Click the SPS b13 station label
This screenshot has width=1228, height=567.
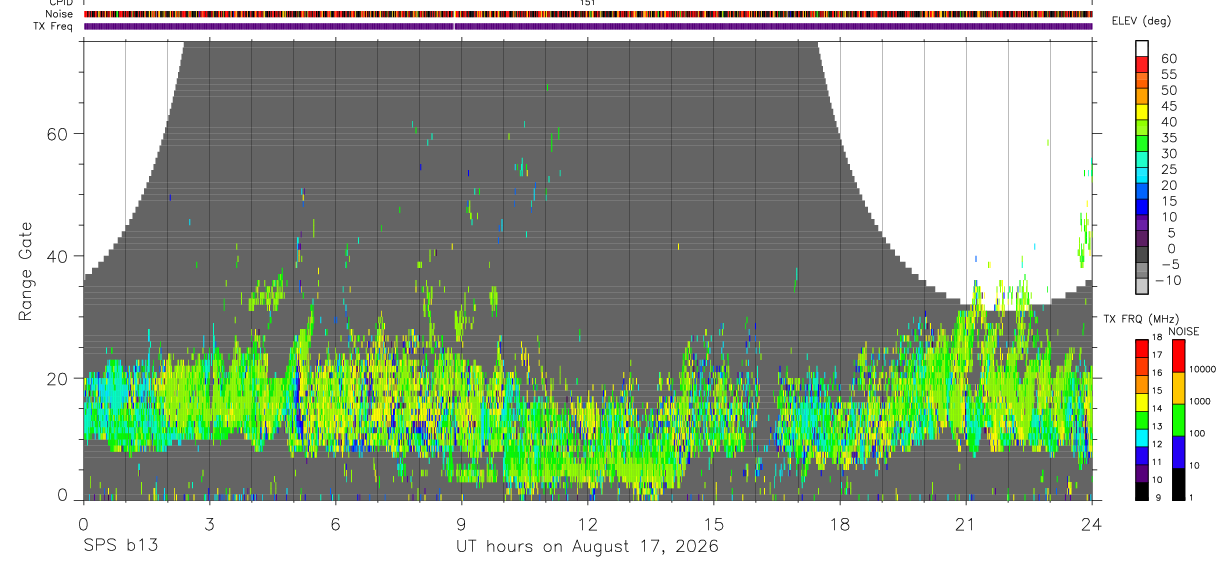click(120, 547)
